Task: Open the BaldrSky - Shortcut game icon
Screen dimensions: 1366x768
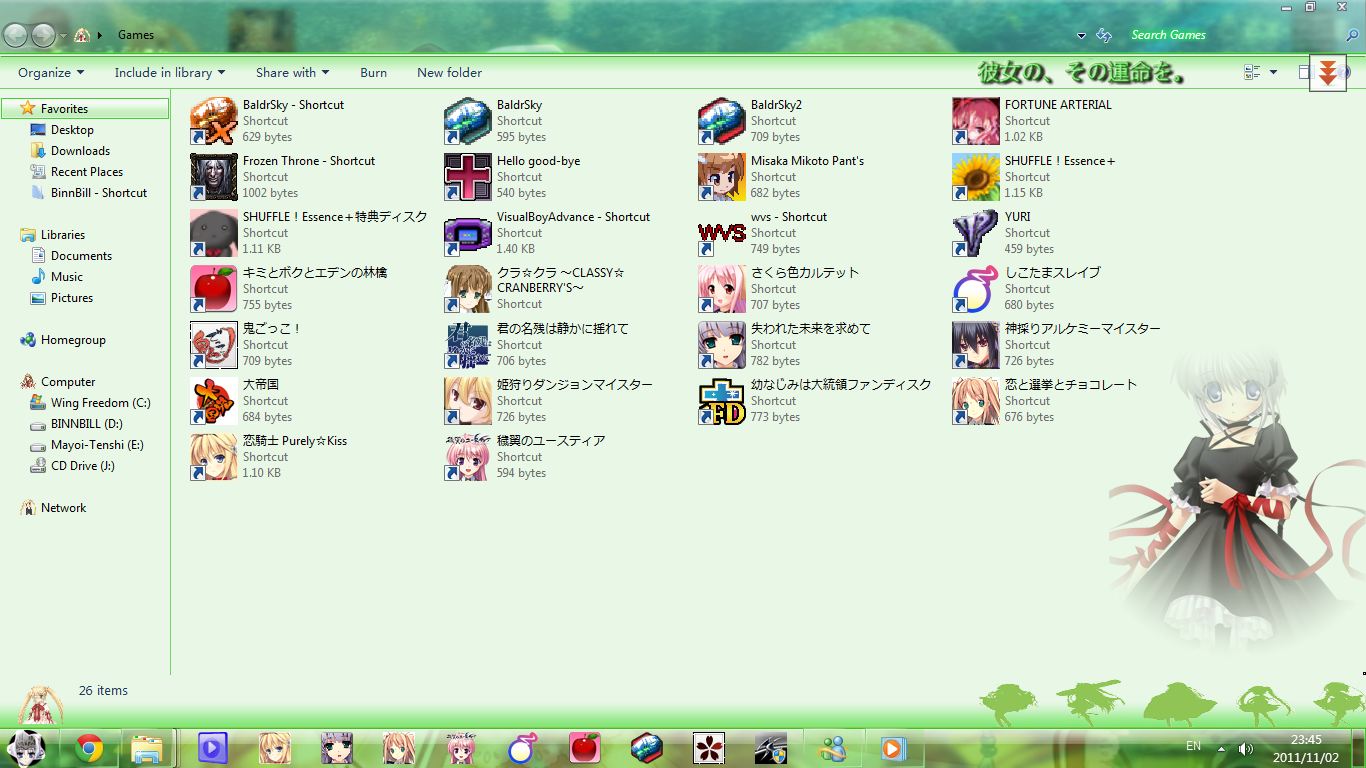Action: coord(214,121)
